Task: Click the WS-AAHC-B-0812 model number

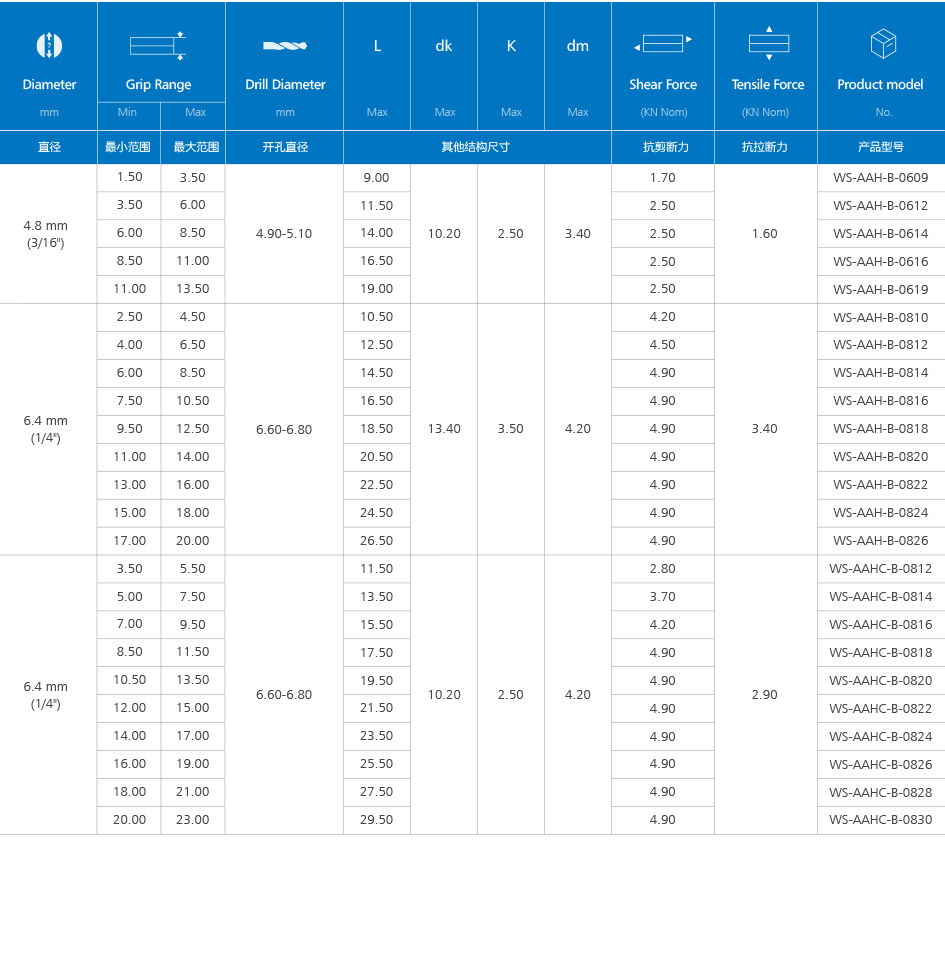Action: pos(880,569)
